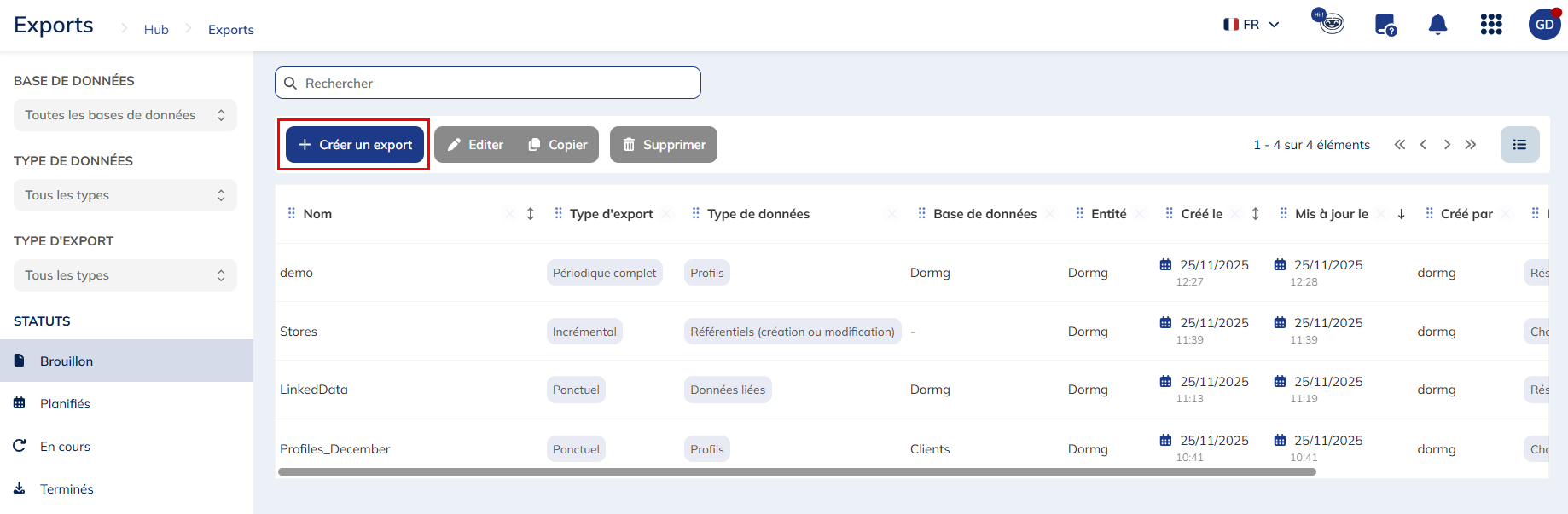Toggle sorting on Créé le column
This screenshot has height=514, width=1568.
pos(1255,214)
